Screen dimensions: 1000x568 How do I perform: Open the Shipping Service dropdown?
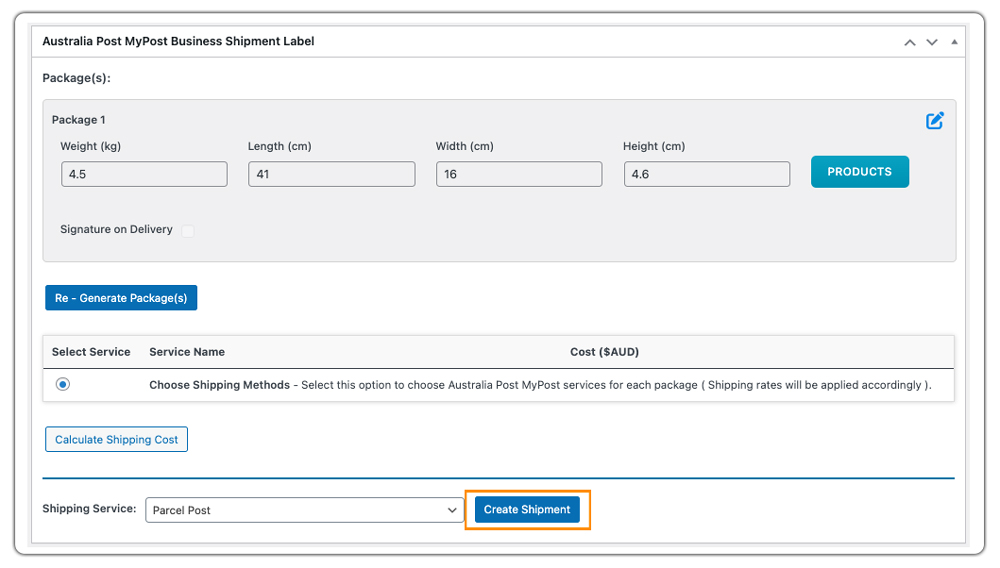304,510
